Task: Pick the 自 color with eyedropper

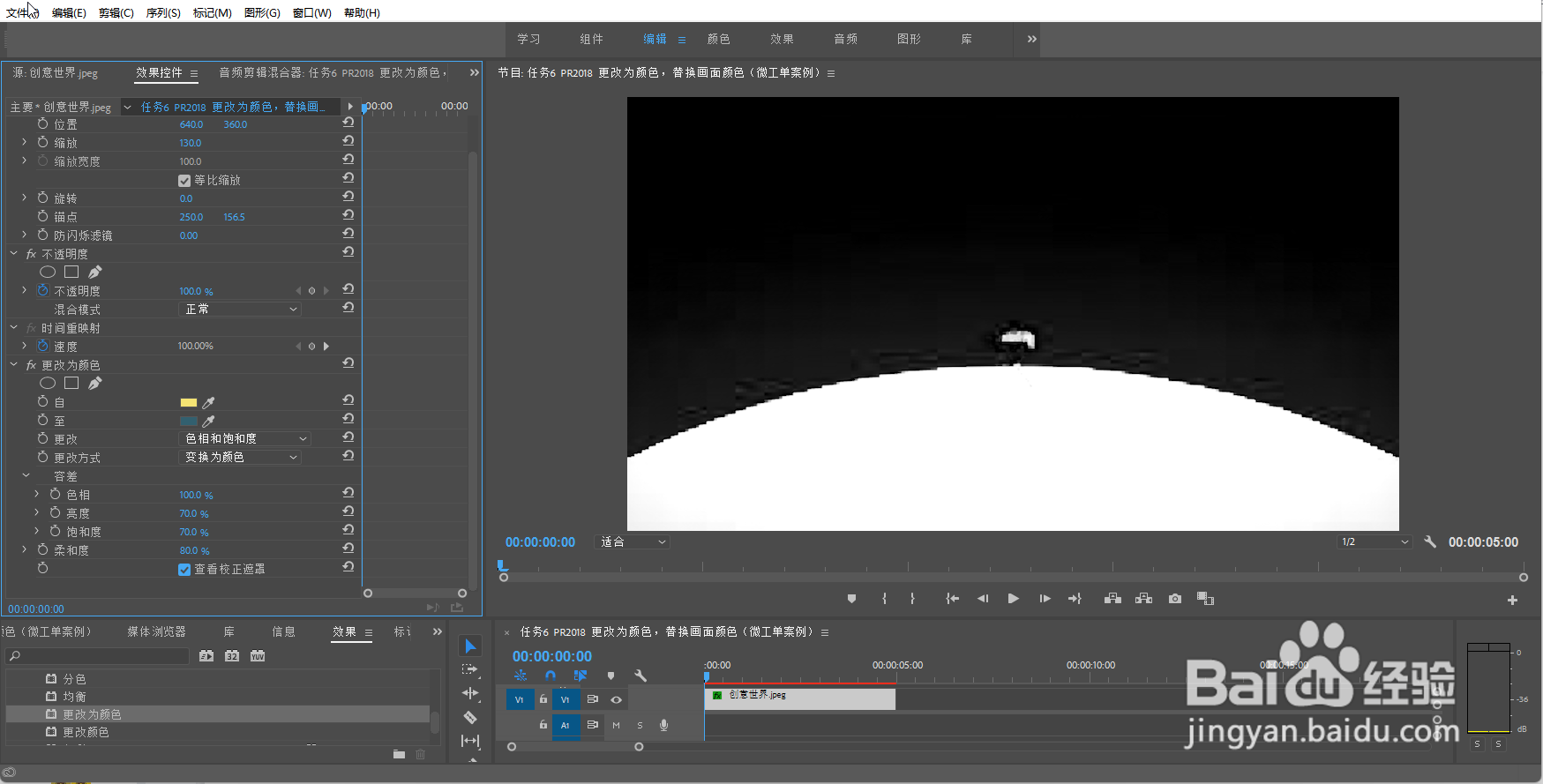Action: click(x=209, y=402)
